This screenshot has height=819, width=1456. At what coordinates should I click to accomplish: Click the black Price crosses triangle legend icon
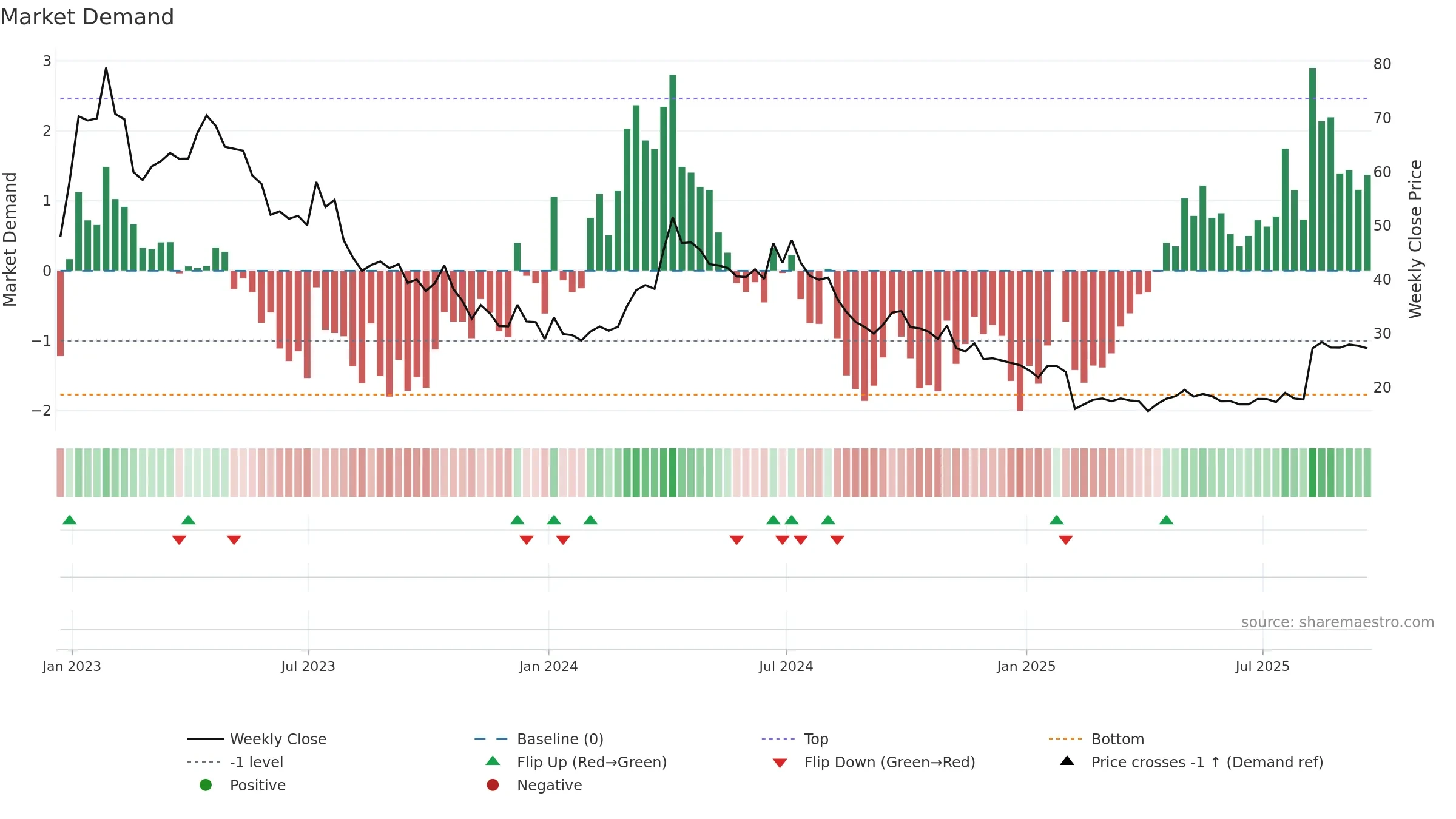click(1067, 761)
